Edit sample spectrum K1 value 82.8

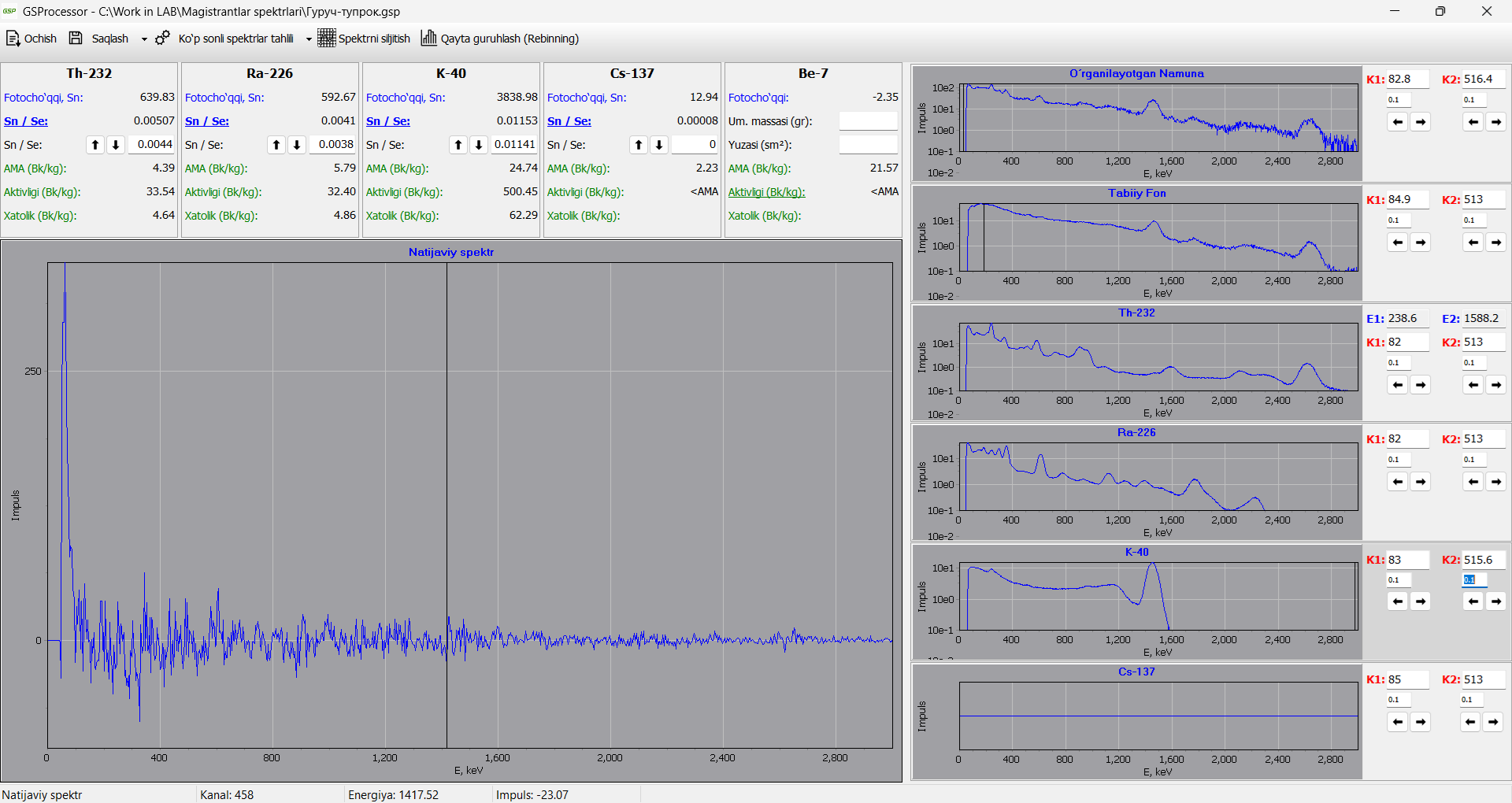1408,79
